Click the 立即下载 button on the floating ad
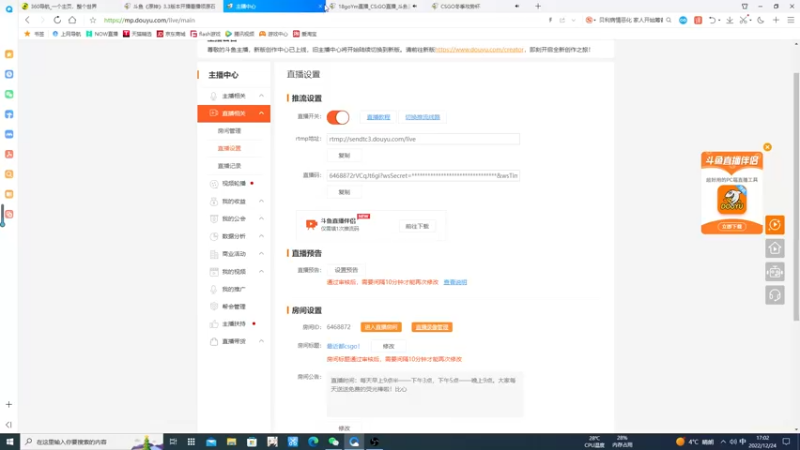Screen dimensions: 800x450 (x=732, y=227)
